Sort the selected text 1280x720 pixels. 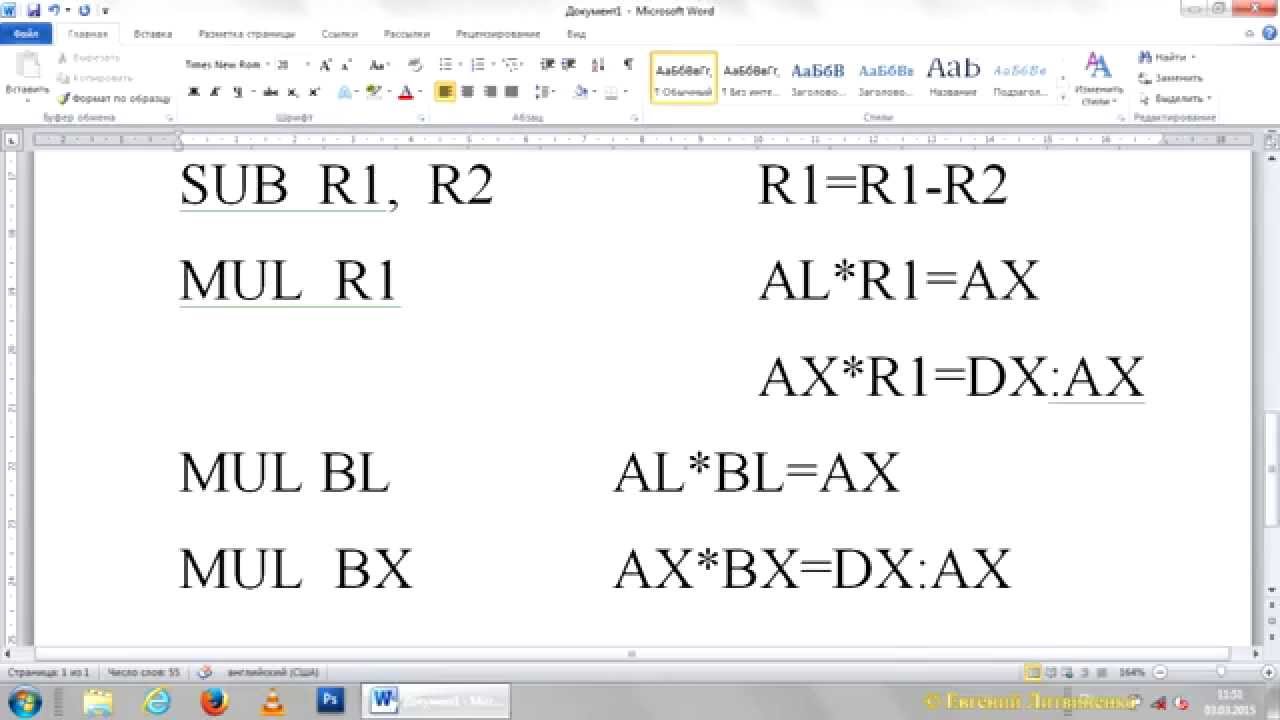[597, 65]
